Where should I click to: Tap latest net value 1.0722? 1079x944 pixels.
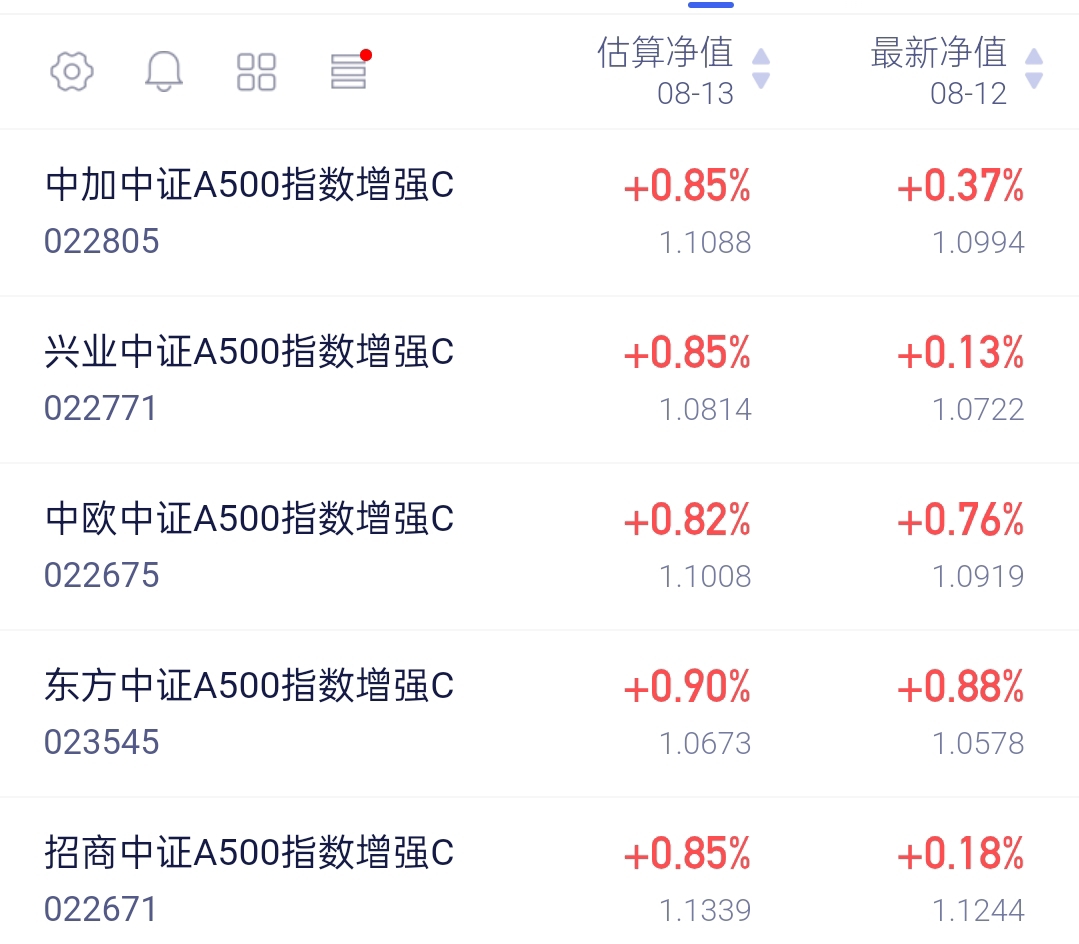pos(979,409)
